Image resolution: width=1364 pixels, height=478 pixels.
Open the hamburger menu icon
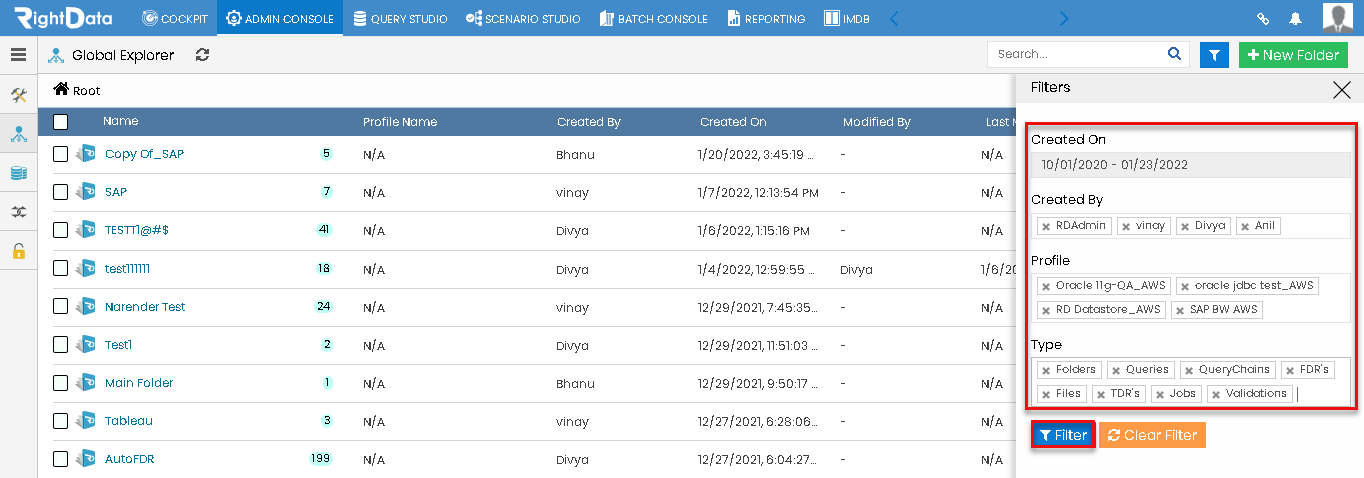point(18,55)
